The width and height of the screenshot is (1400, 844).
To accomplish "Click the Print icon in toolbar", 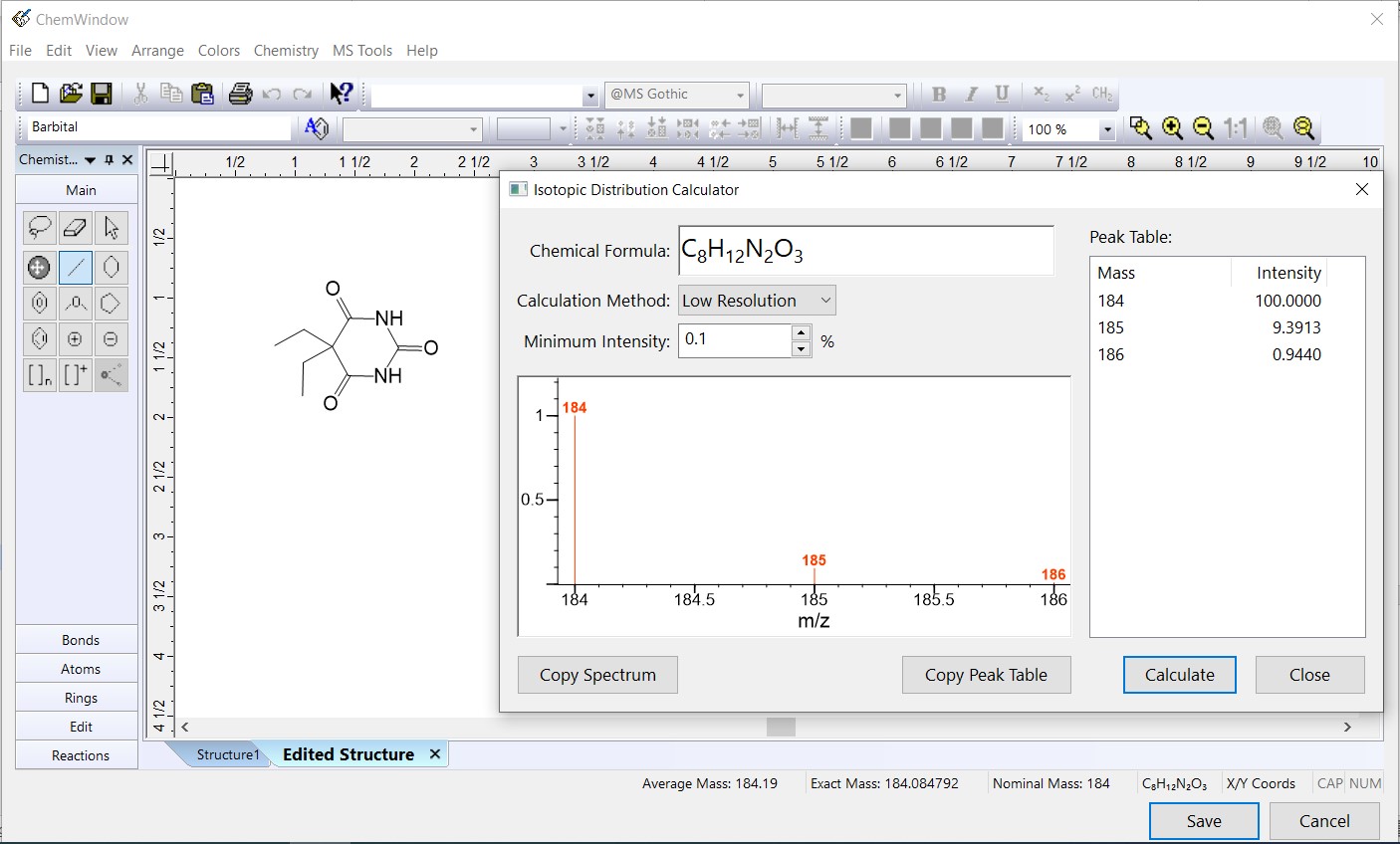I will [240, 94].
